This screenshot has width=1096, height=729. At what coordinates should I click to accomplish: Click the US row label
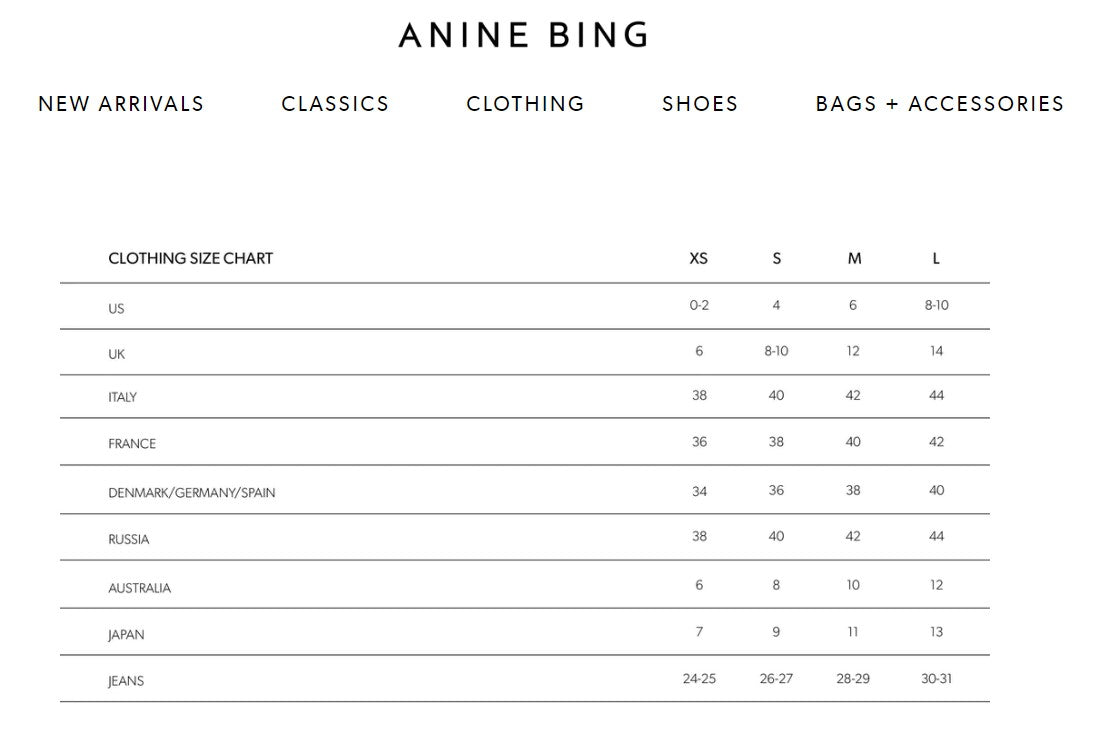click(x=116, y=309)
